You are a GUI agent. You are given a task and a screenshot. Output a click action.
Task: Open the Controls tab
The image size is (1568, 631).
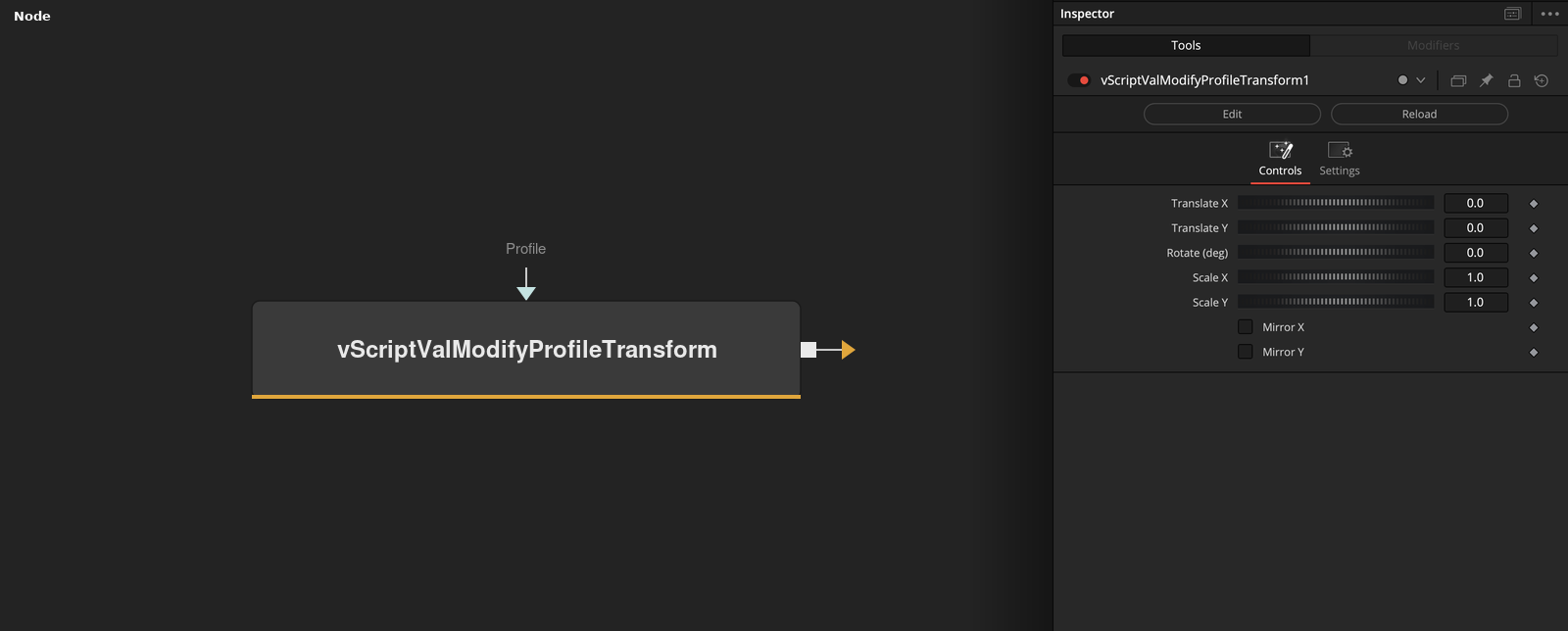[x=1280, y=160]
